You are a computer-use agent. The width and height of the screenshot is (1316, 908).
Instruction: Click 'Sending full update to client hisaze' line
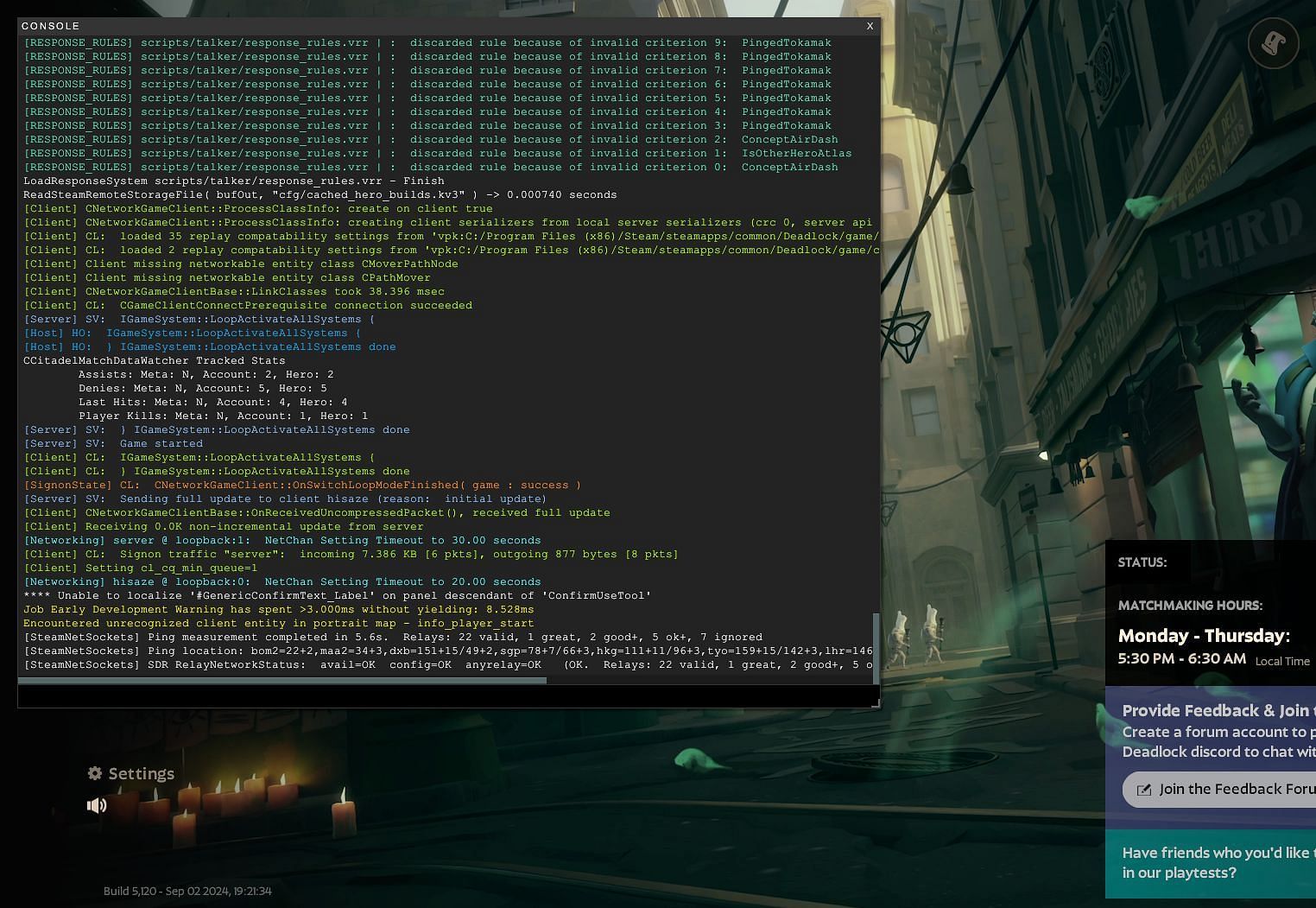pos(285,498)
